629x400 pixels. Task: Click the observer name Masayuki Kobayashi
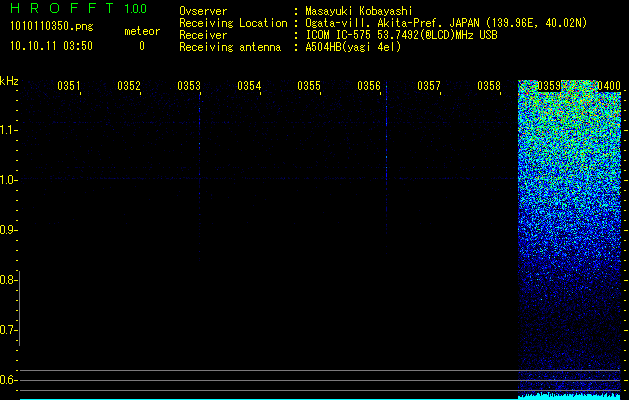click(359, 11)
